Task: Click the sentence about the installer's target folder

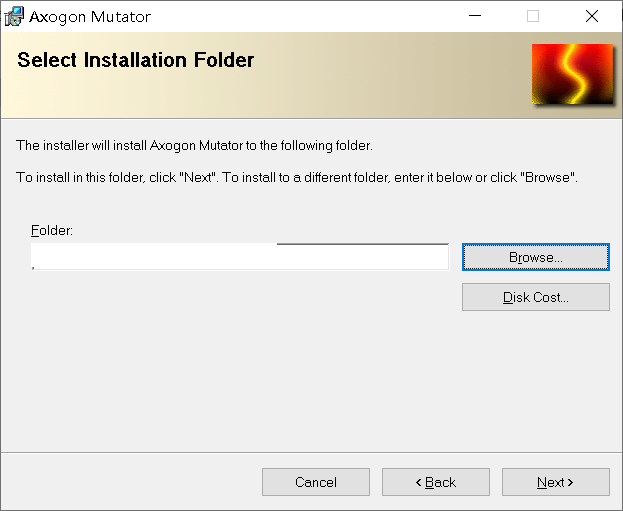Action: tap(194, 145)
